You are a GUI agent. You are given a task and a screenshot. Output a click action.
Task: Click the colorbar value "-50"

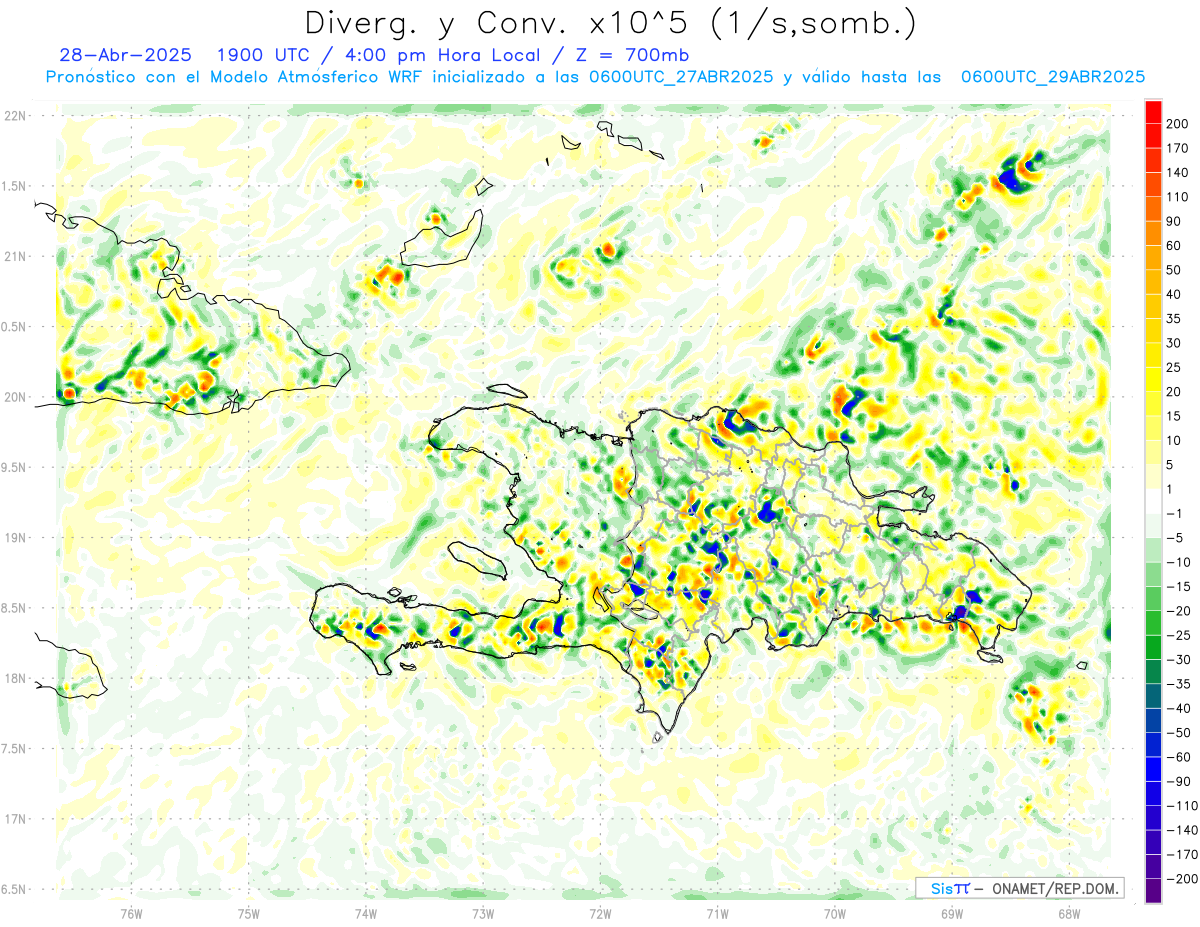(1178, 732)
